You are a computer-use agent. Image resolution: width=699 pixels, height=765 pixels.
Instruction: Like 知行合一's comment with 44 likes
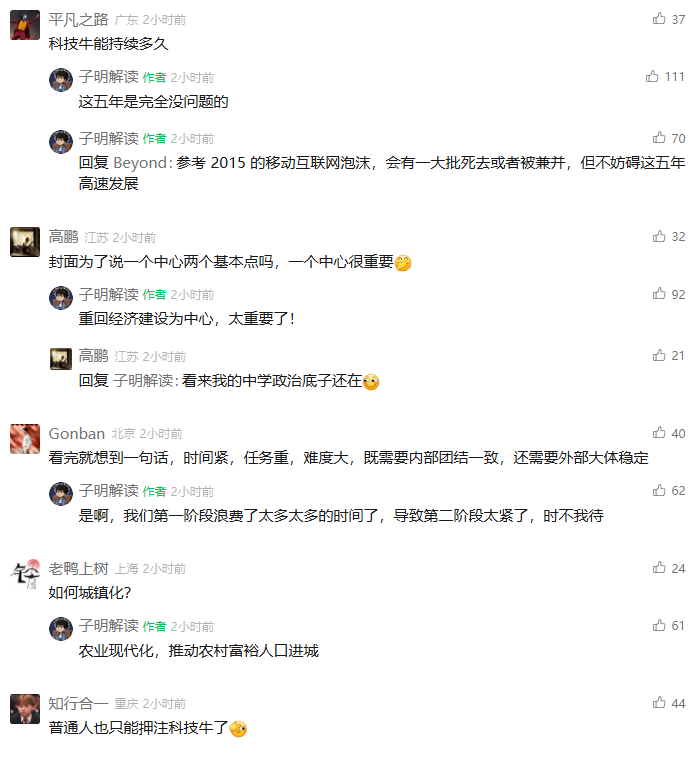point(659,703)
